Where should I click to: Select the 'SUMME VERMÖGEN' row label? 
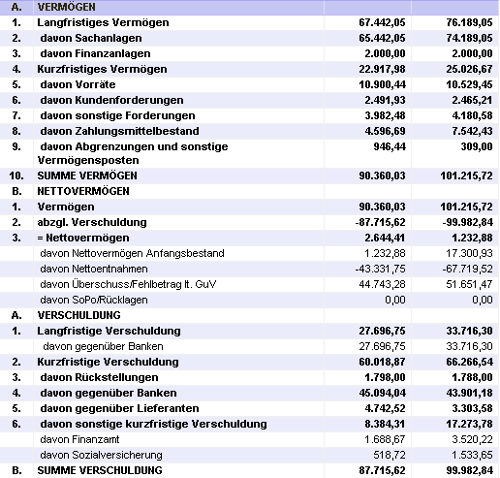87,176
